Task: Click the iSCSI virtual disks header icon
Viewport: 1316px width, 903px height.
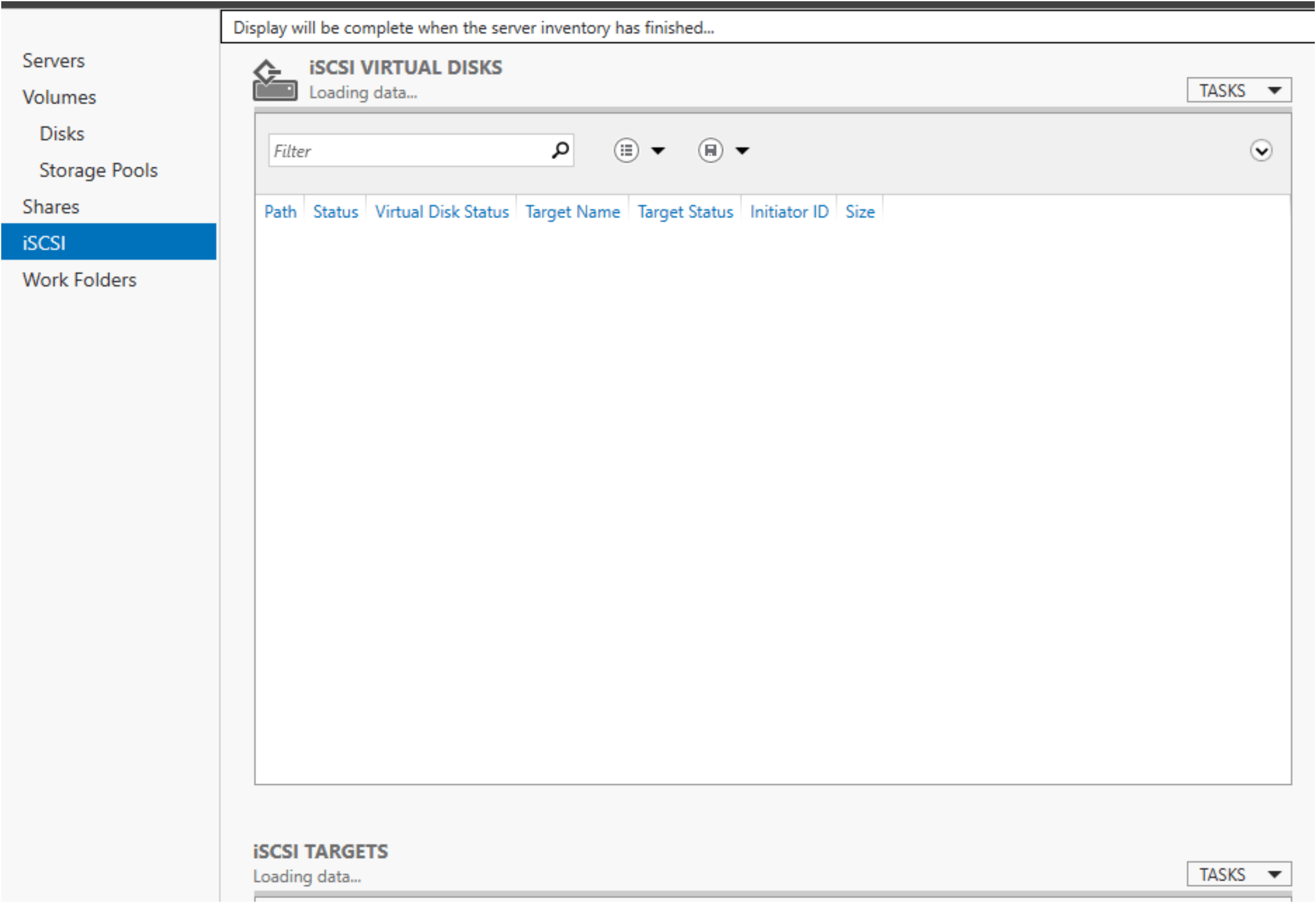Action: (x=275, y=81)
